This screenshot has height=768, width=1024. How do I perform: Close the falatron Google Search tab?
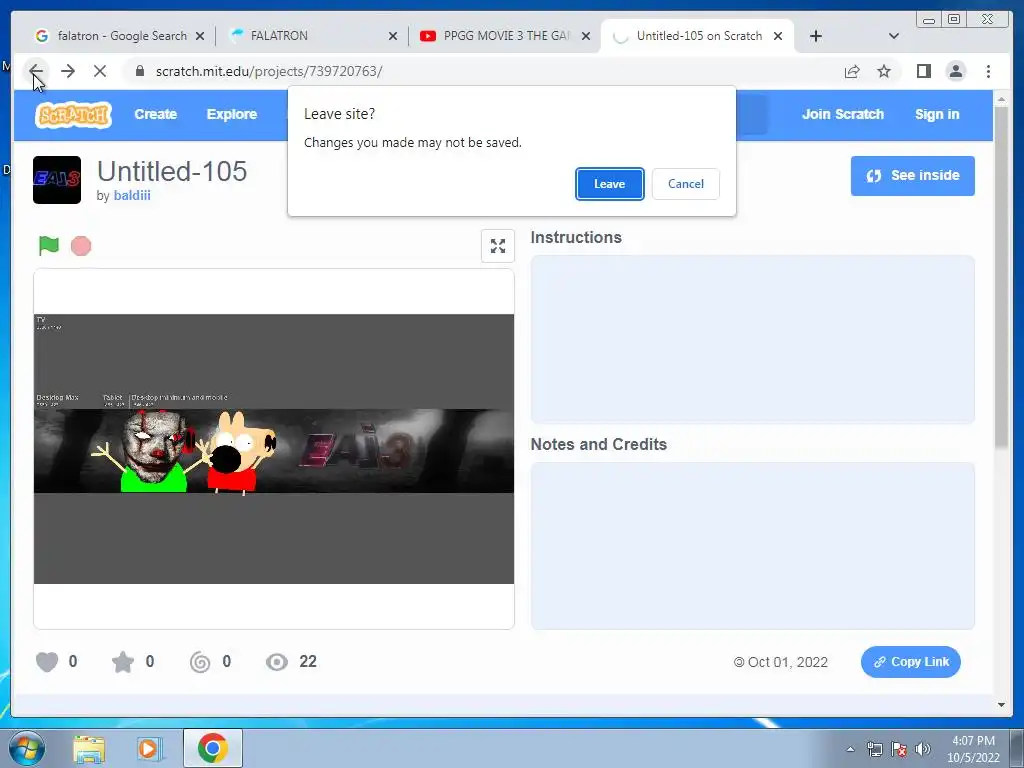point(200,37)
